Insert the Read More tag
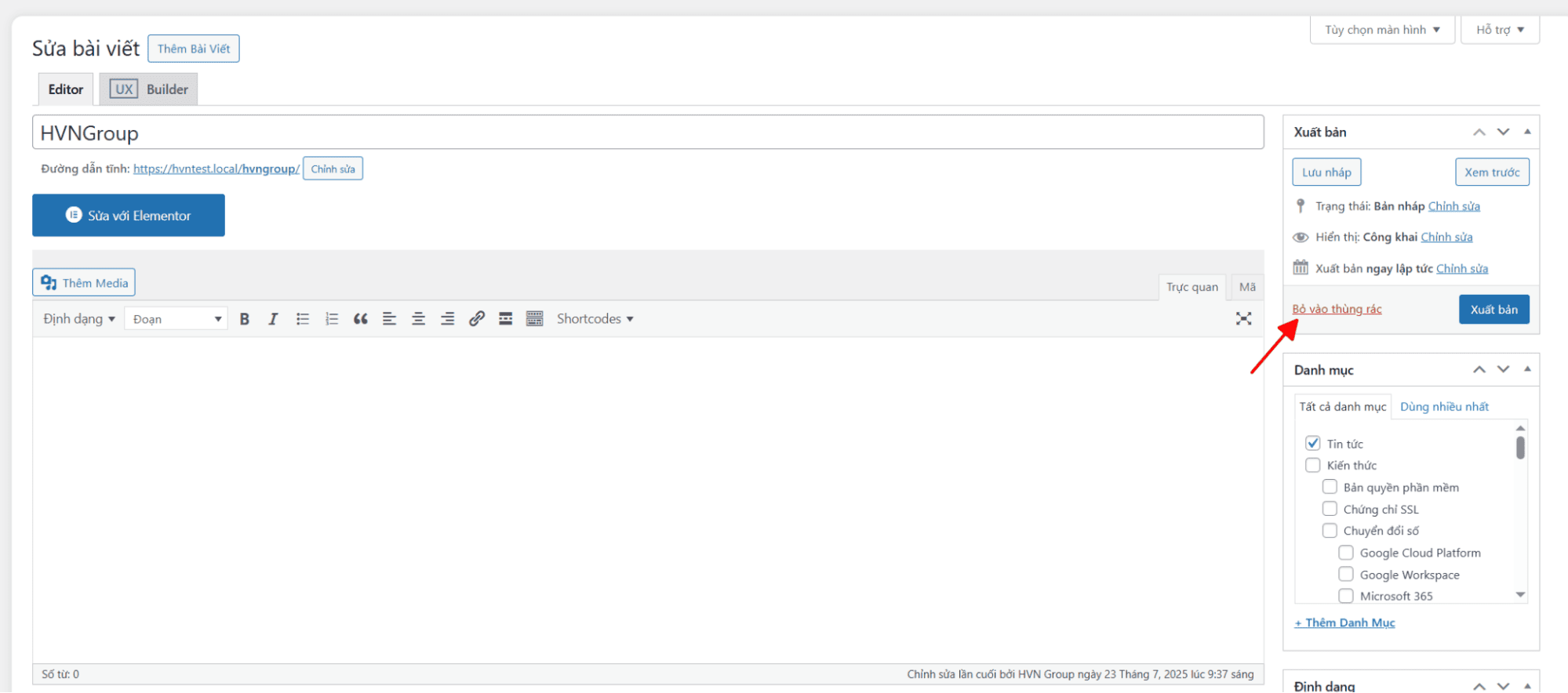Image resolution: width=1568 pixels, height=693 pixels. tap(505, 319)
